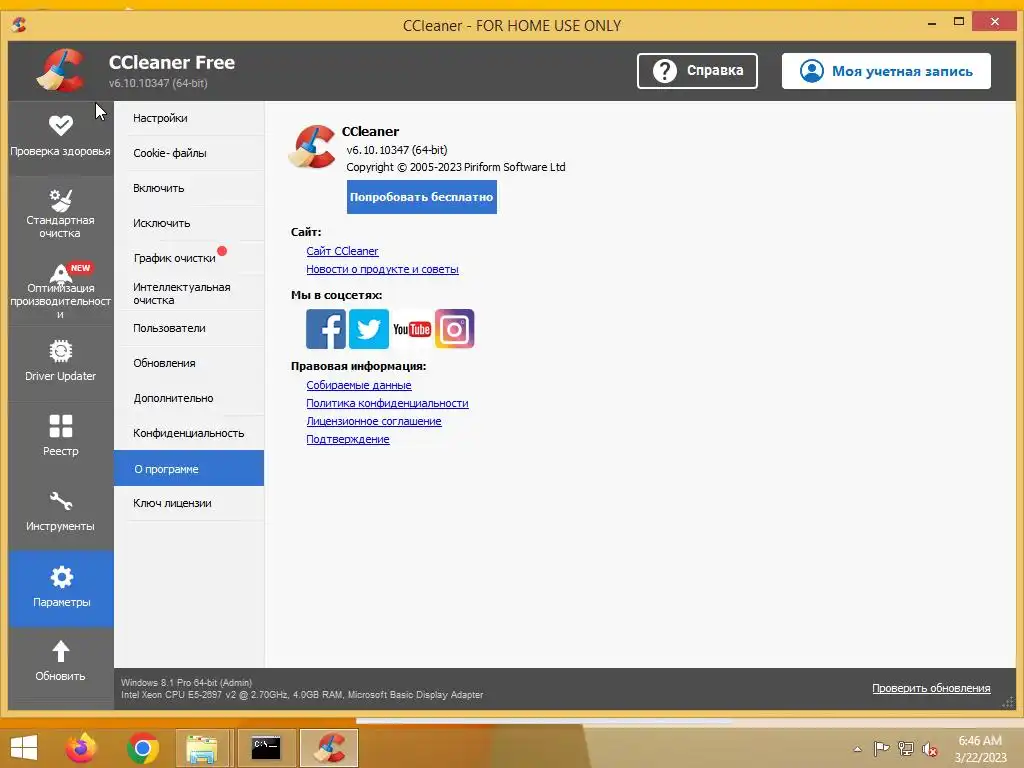Open Action Center flag tray icon

(881, 749)
